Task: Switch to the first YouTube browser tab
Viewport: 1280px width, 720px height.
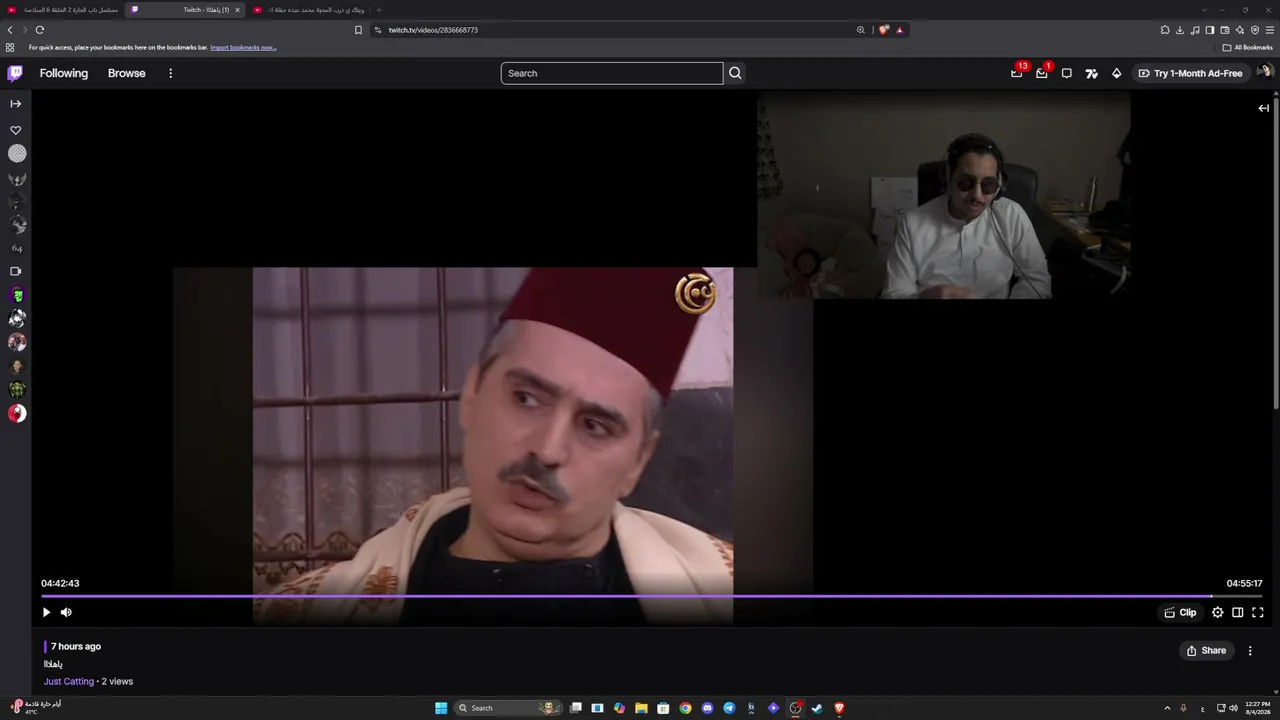Action: click(x=63, y=10)
